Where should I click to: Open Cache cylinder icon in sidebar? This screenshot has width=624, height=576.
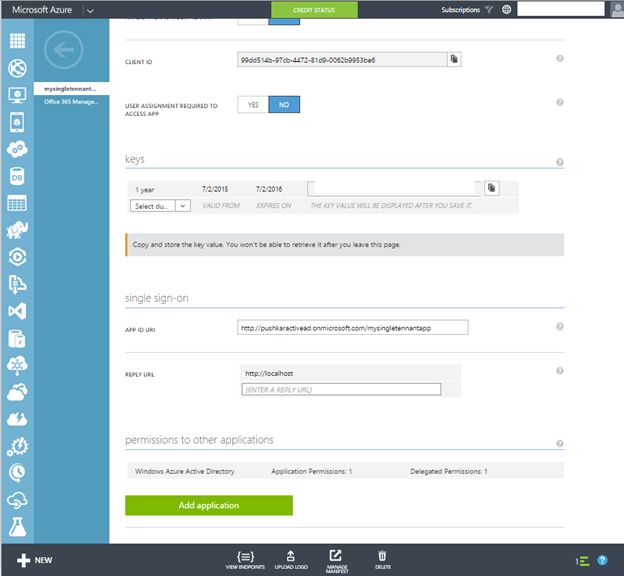17,338
